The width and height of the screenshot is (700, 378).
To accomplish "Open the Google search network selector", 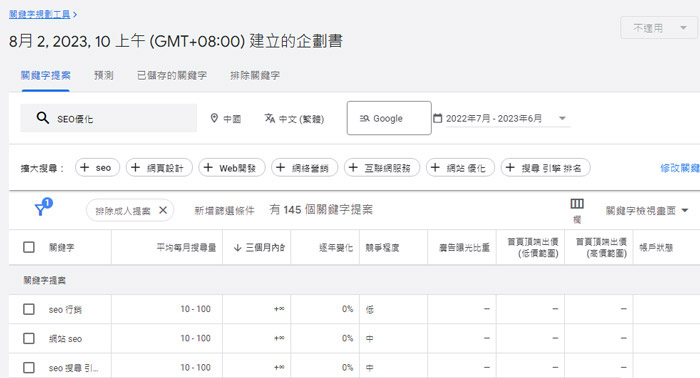I will 389,118.
